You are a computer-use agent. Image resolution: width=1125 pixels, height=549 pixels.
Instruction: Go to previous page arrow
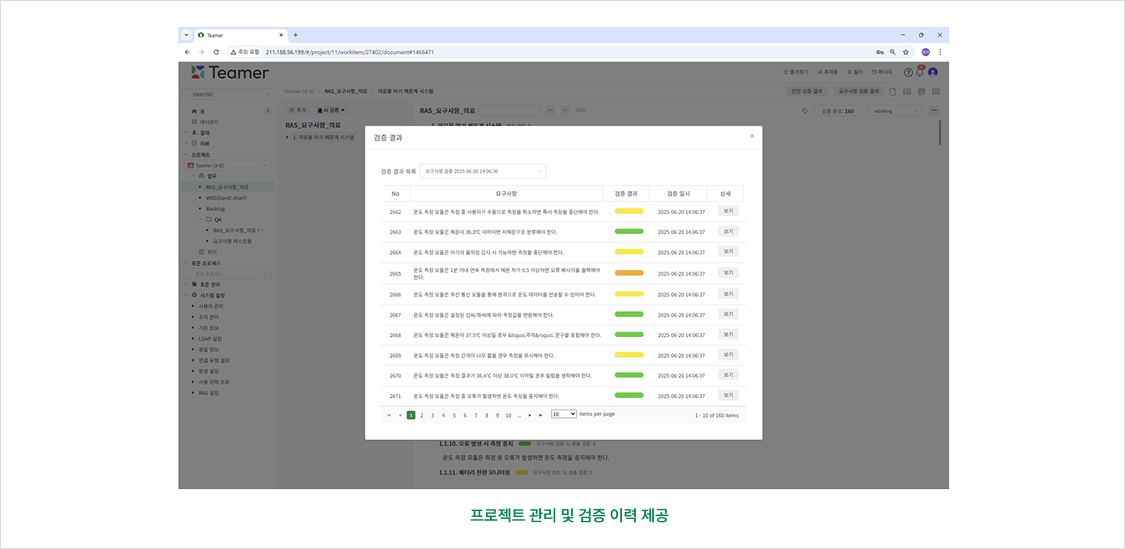[400, 415]
